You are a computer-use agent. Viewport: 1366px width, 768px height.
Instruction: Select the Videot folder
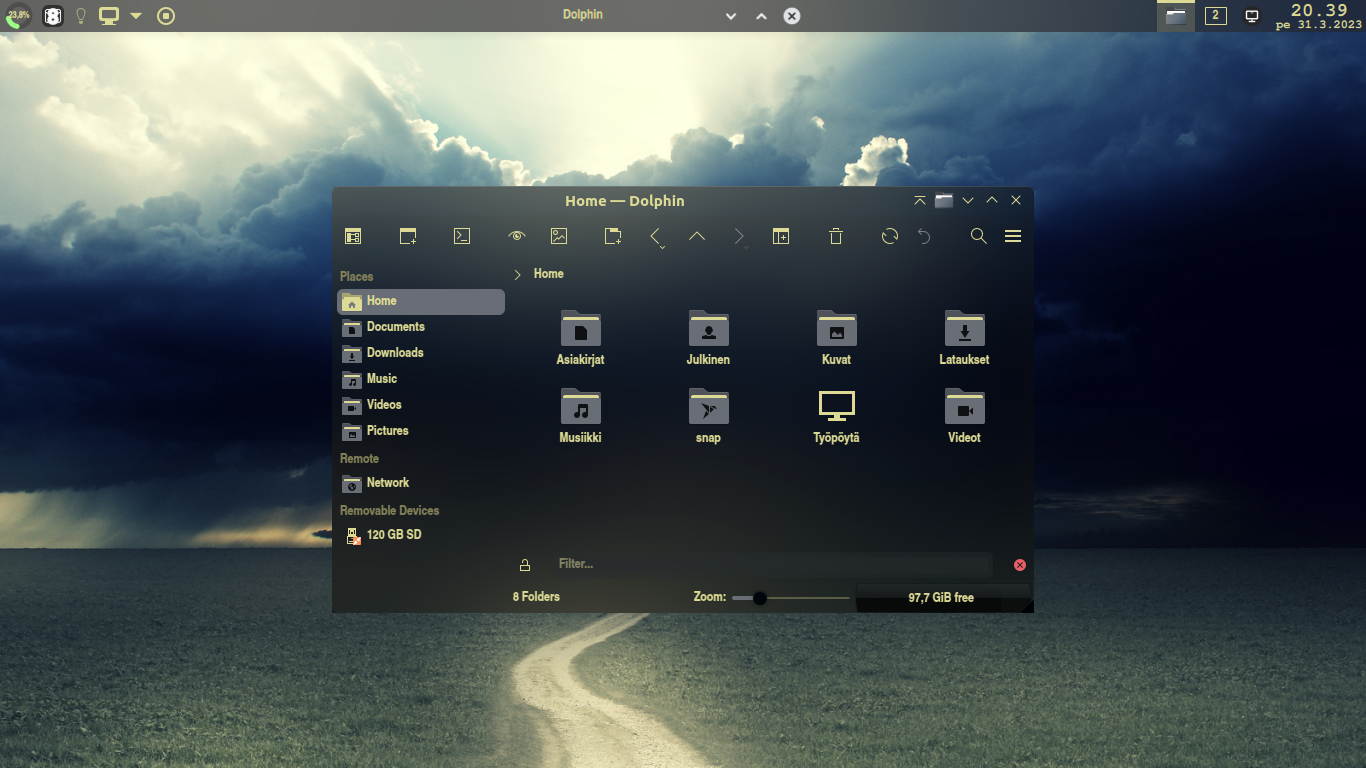[x=964, y=416]
